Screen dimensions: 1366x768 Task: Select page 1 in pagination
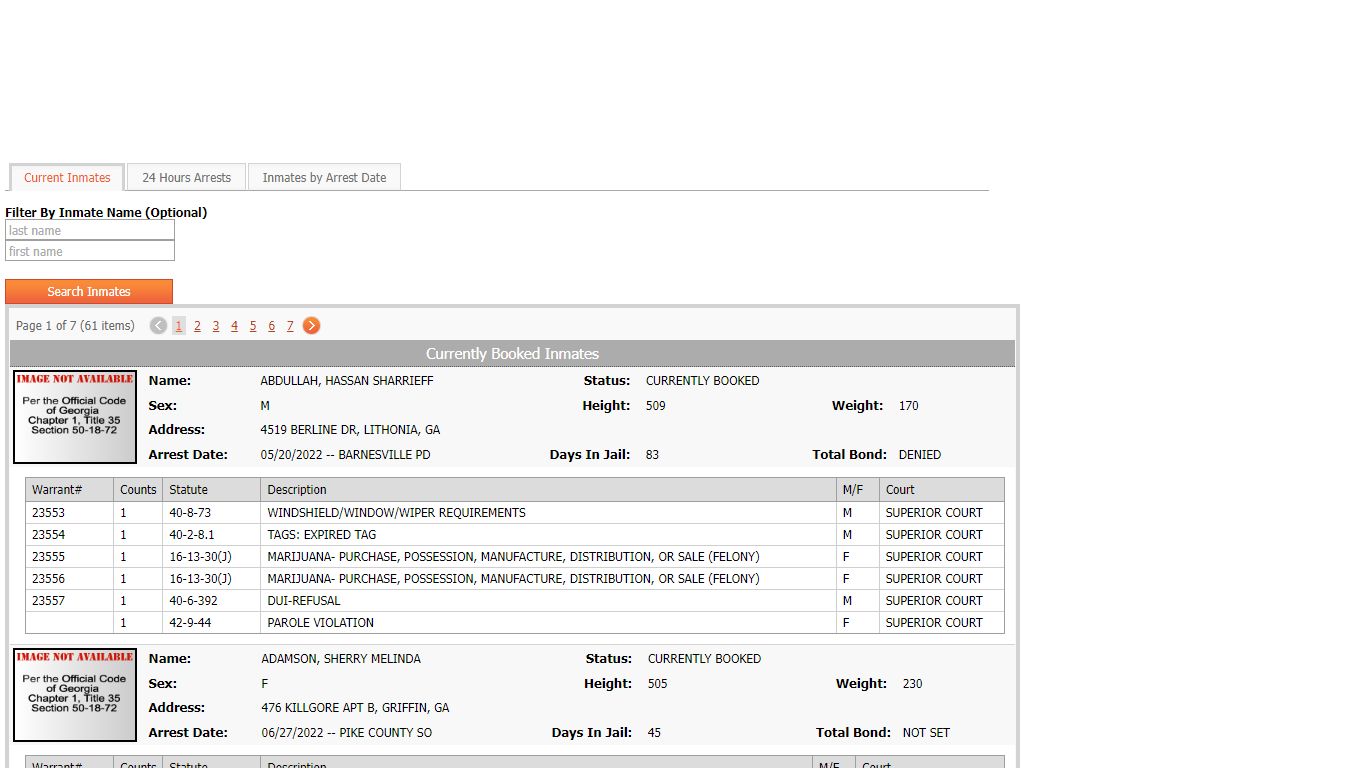(179, 325)
